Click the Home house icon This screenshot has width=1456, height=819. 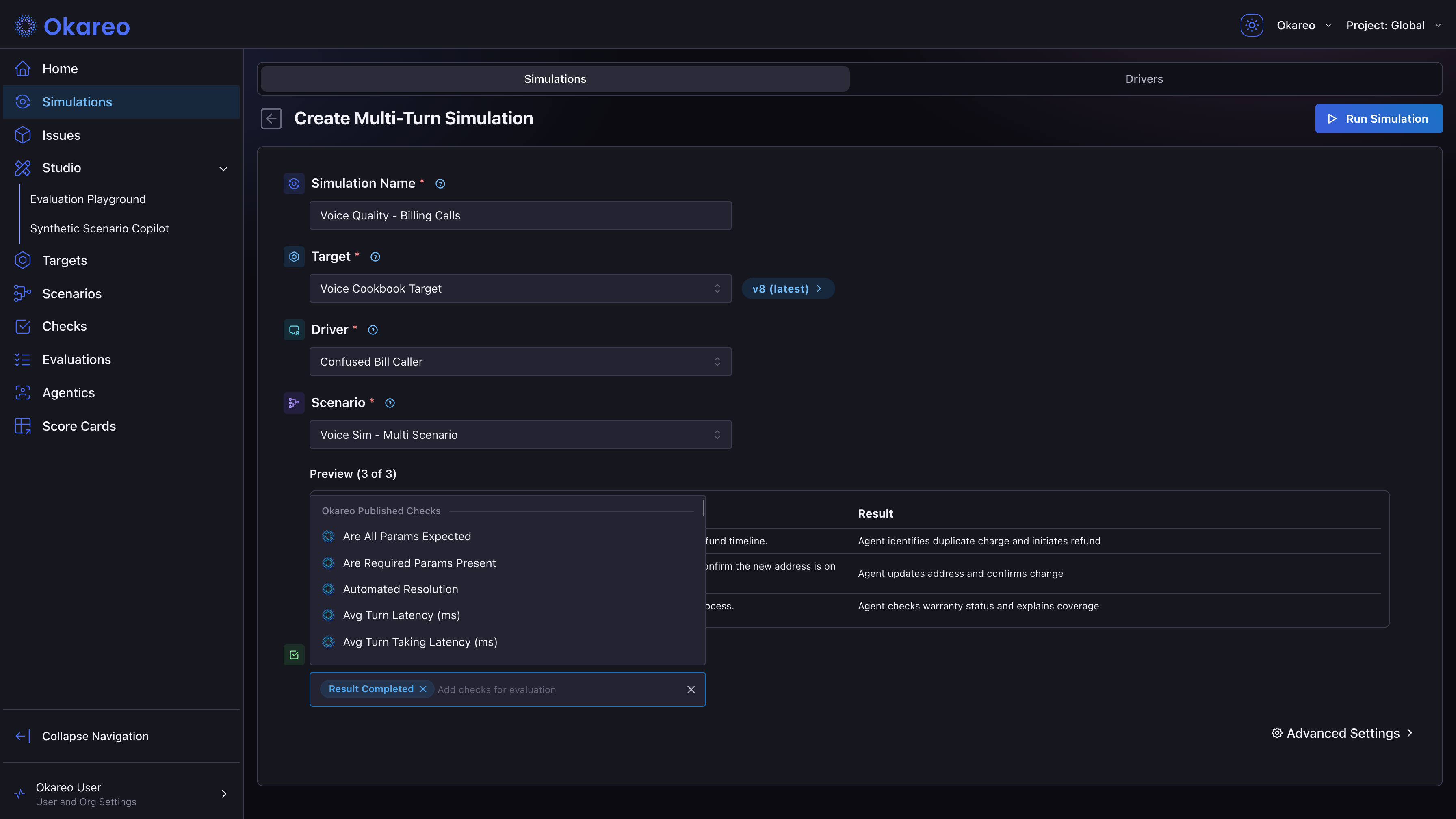23,68
